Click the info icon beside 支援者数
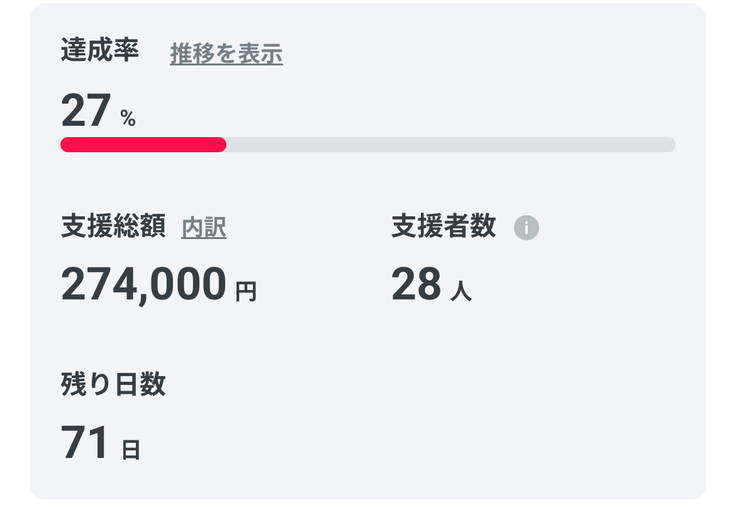 pos(526,228)
